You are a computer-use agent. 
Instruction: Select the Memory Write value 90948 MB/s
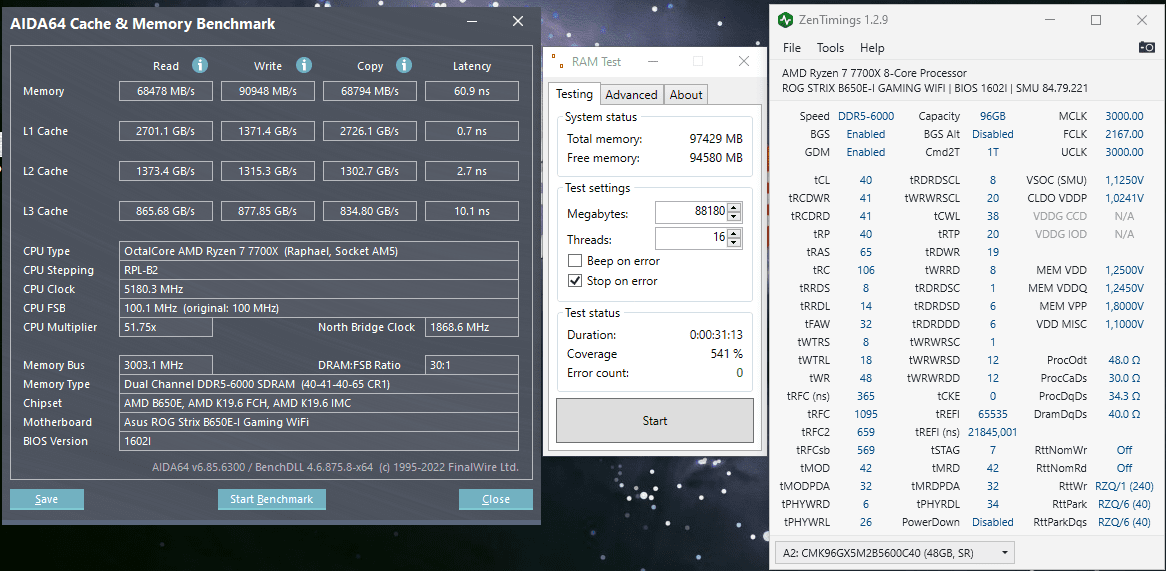point(268,91)
